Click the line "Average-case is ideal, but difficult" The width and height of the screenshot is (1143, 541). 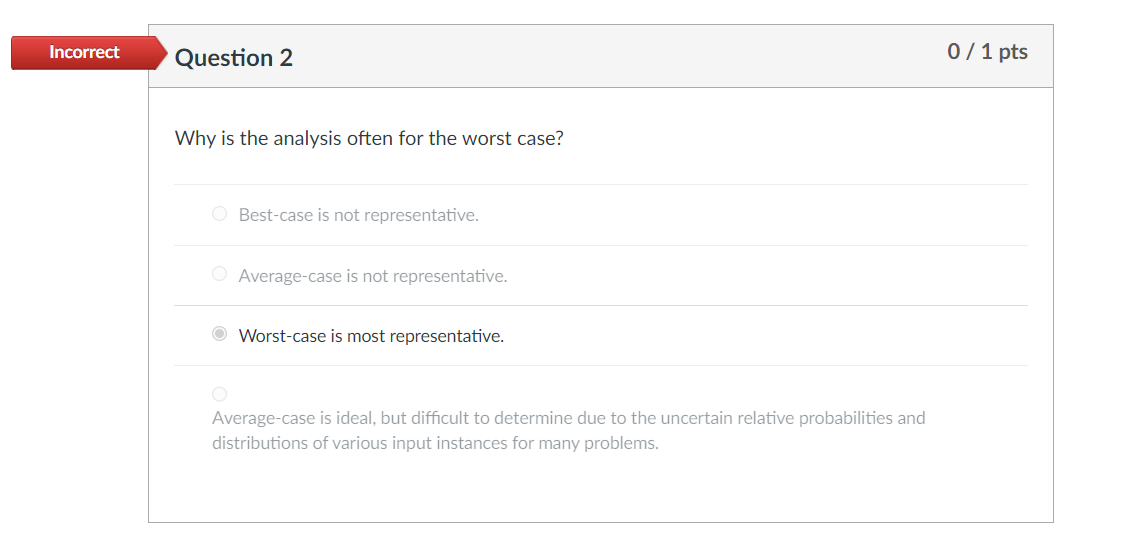pyautogui.click(x=568, y=418)
